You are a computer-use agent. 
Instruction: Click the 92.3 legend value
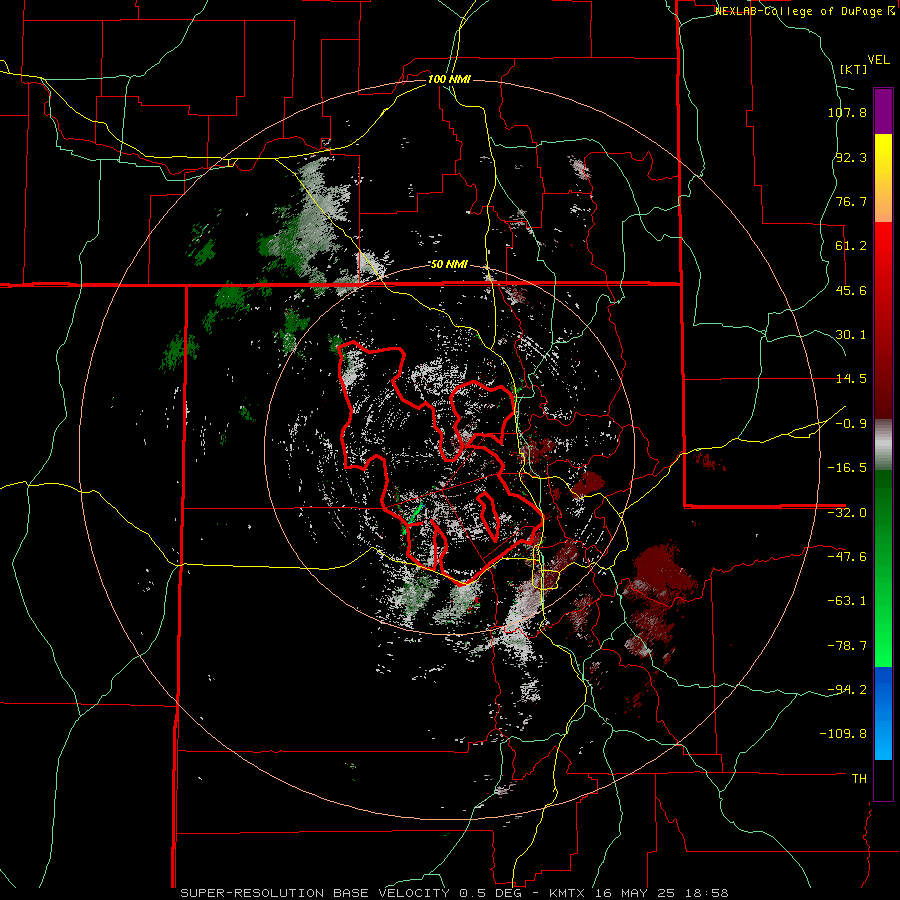click(851, 157)
